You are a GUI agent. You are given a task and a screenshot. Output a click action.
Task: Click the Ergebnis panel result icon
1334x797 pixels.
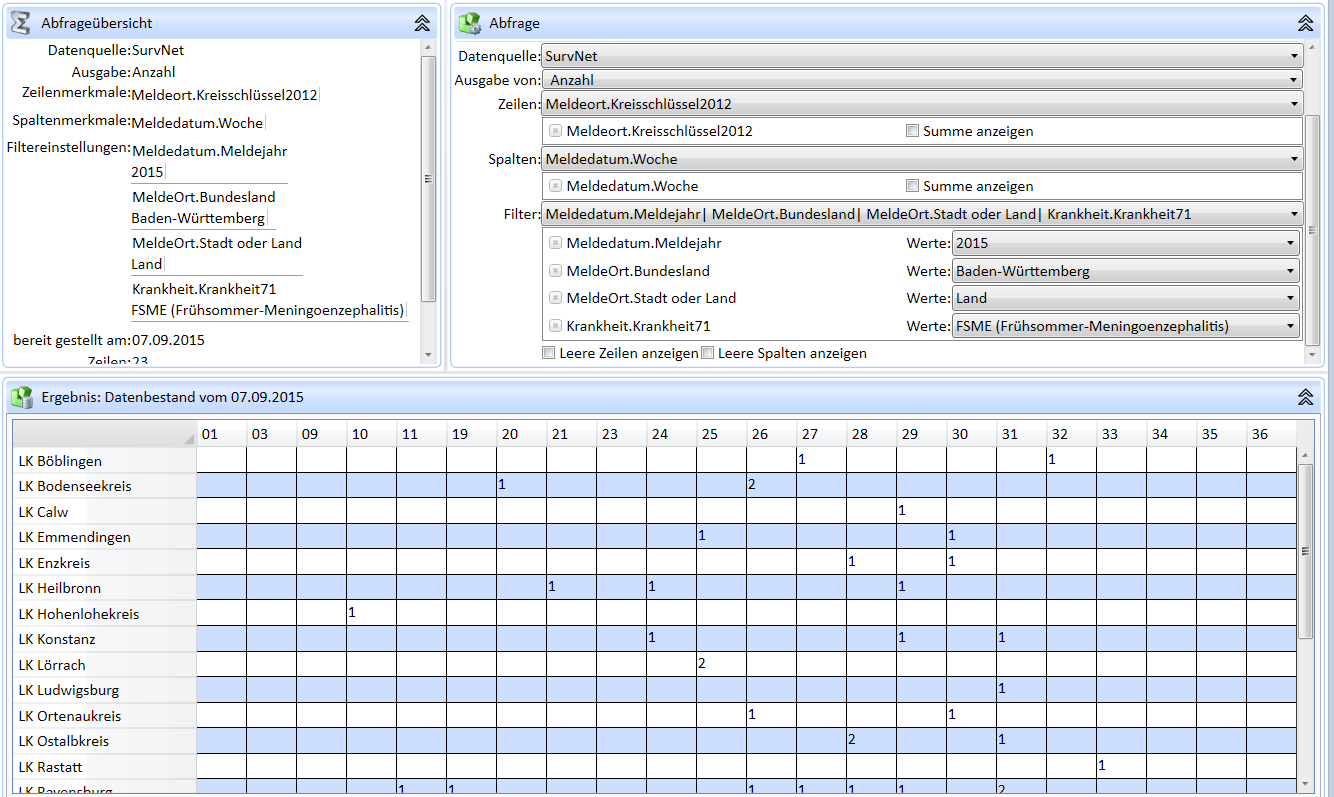tap(21, 397)
